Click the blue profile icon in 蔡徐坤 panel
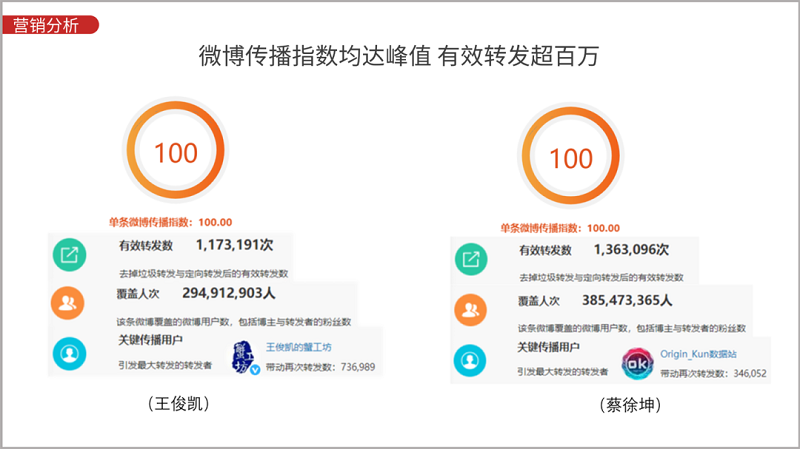Image resolution: width=800 pixels, height=449 pixels. 470,361
